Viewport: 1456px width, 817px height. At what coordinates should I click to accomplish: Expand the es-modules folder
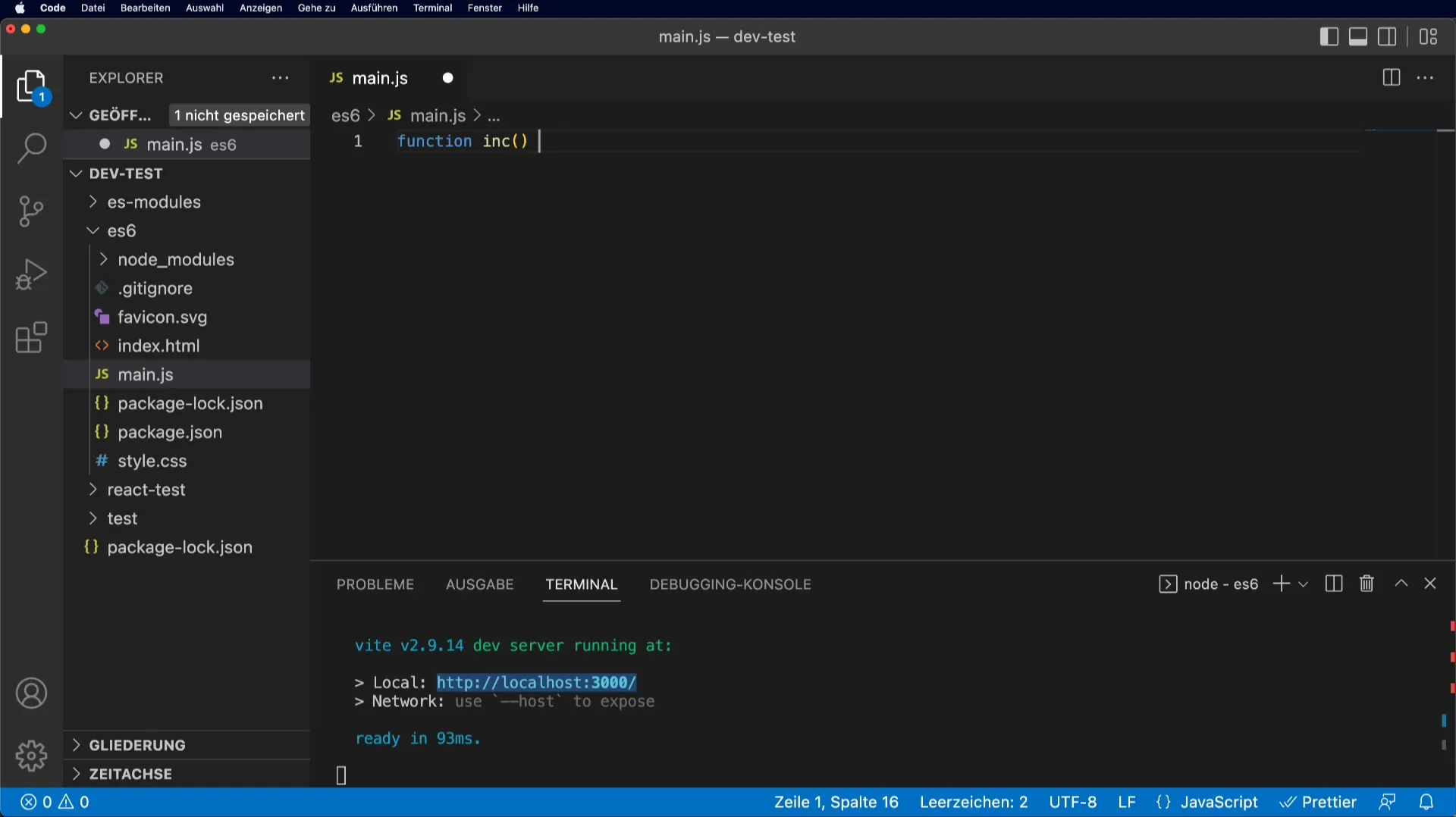154,202
